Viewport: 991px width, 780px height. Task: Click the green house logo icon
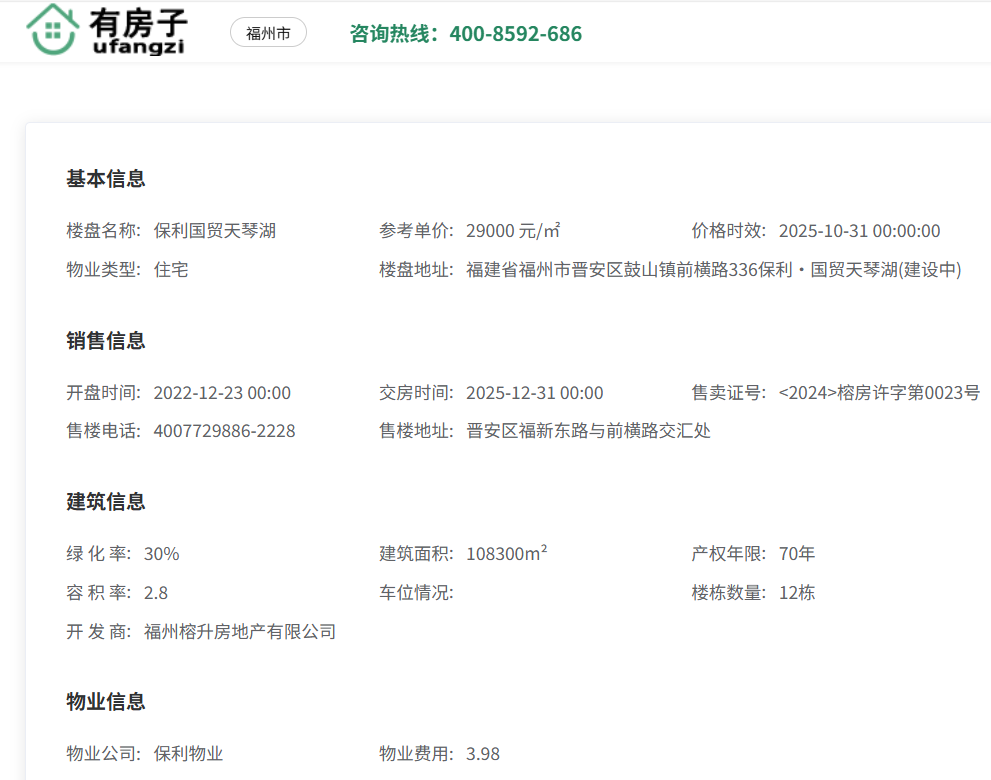point(54,30)
